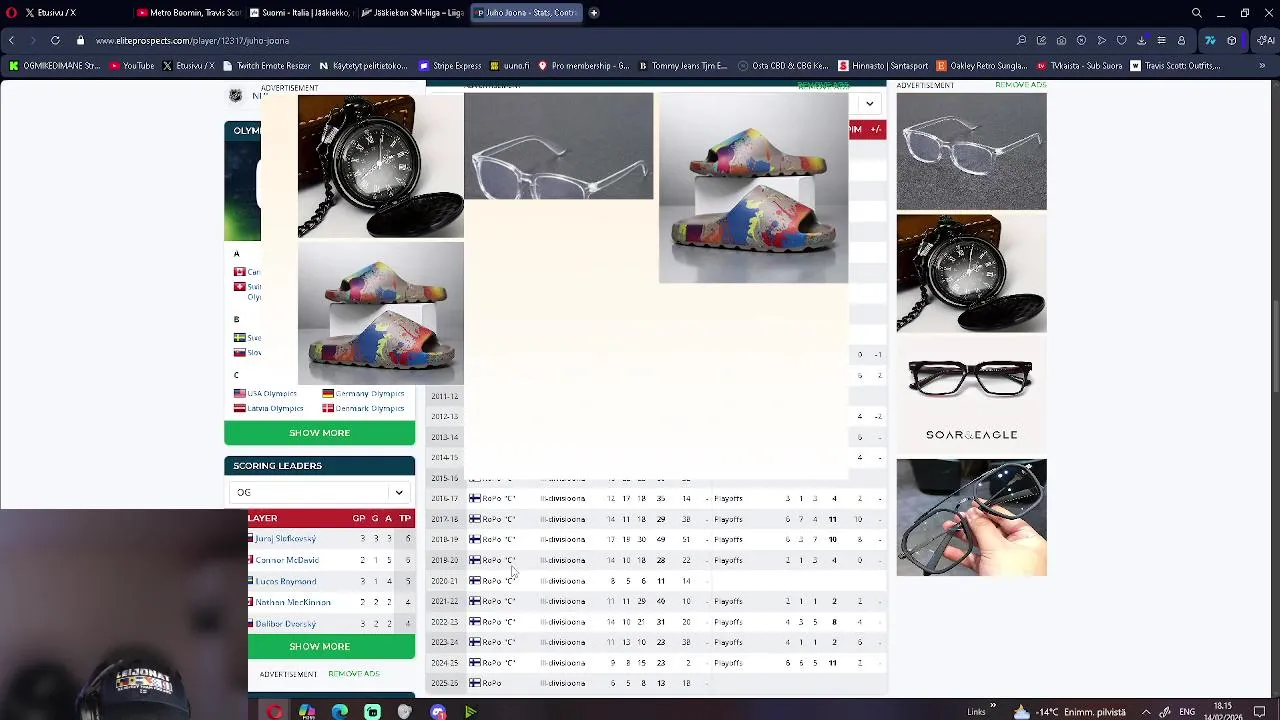Open Oakley Retro Sunglasses bookmark
This screenshot has width=1280, height=720.
pos(983,66)
